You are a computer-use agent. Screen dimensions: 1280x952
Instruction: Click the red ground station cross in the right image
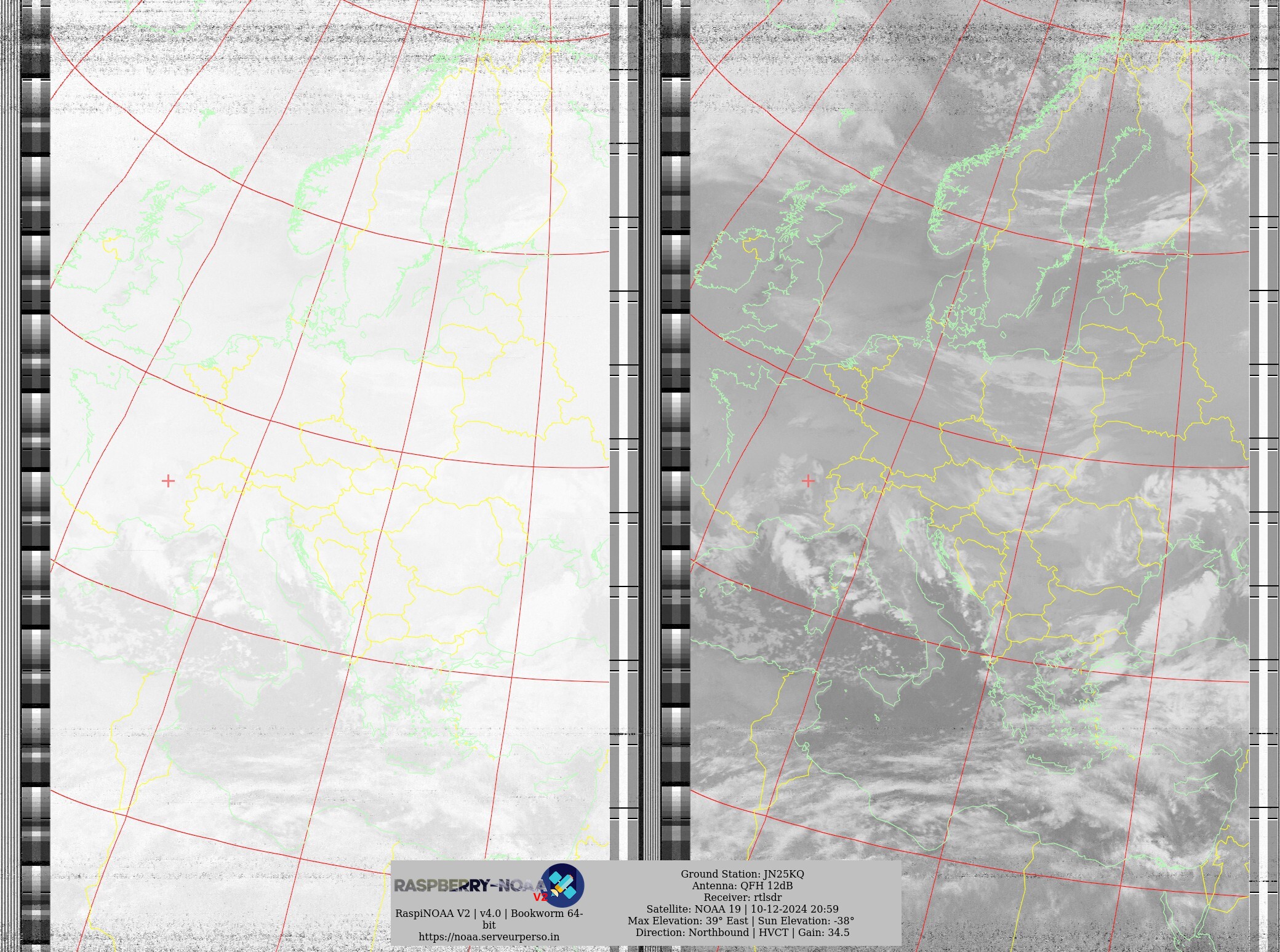[x=808, y=481]
